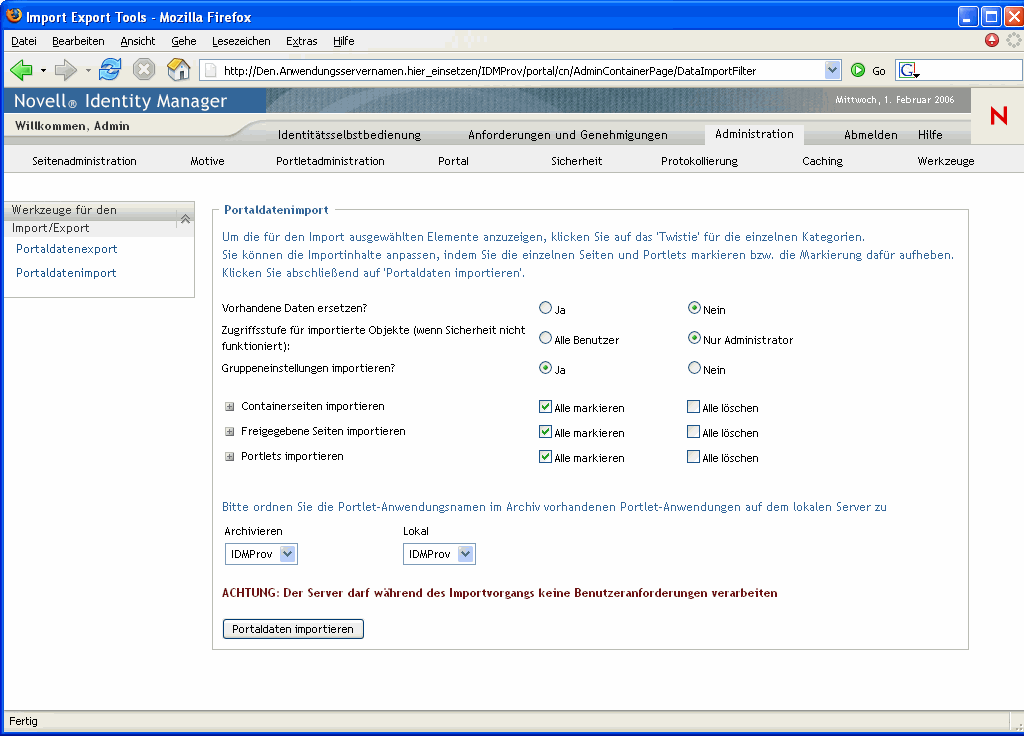Go to the Home page icon
The width and height of the screenshot is (1024, 736).
coord(178,69)
